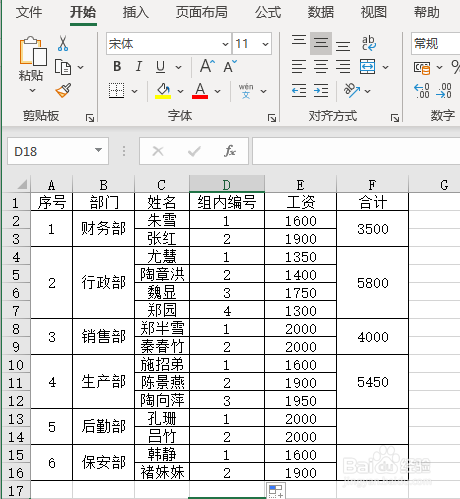Decrease decimal places
Screen dimensions: 460x499
(x=444, y=91)
